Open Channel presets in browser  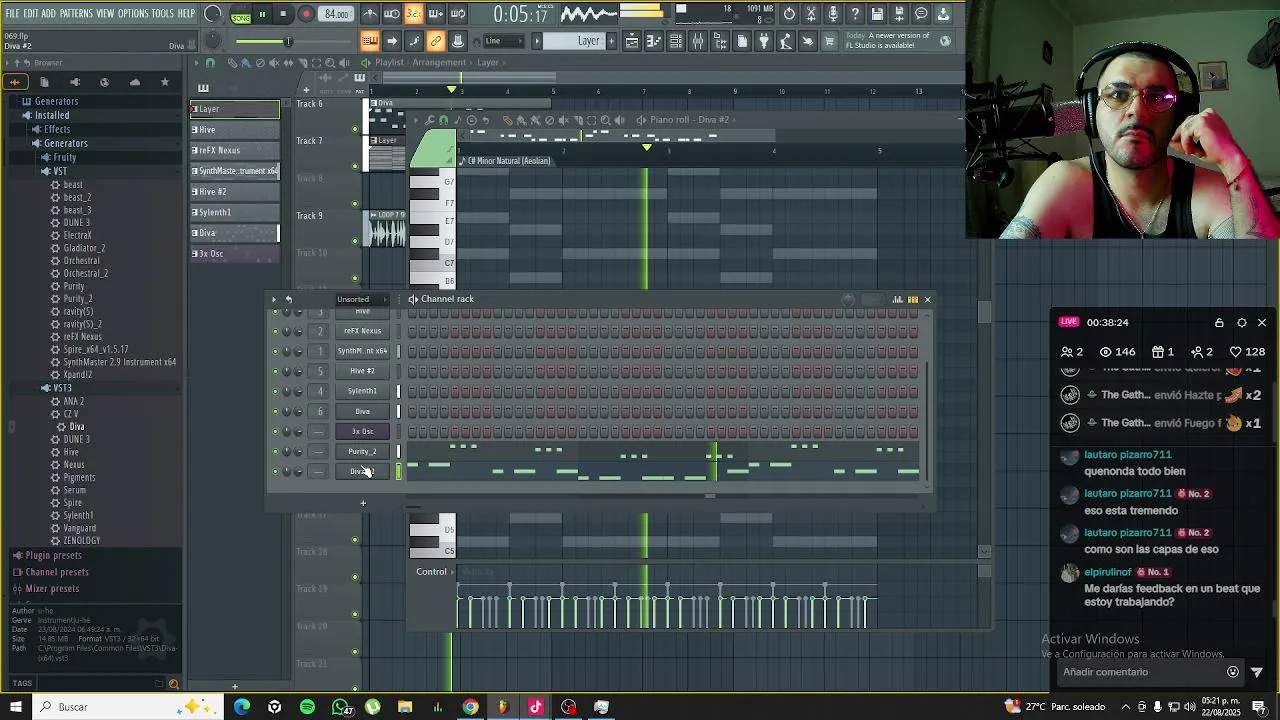point(56,572)
